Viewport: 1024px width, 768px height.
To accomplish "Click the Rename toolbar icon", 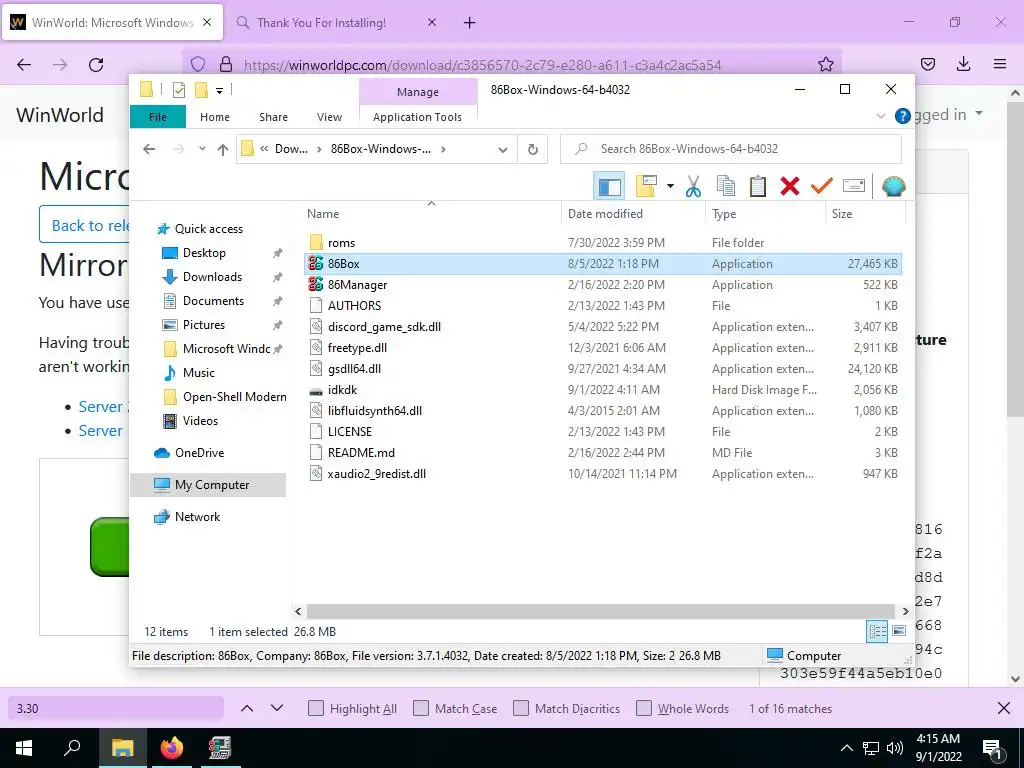I will [x=854, y=187].
